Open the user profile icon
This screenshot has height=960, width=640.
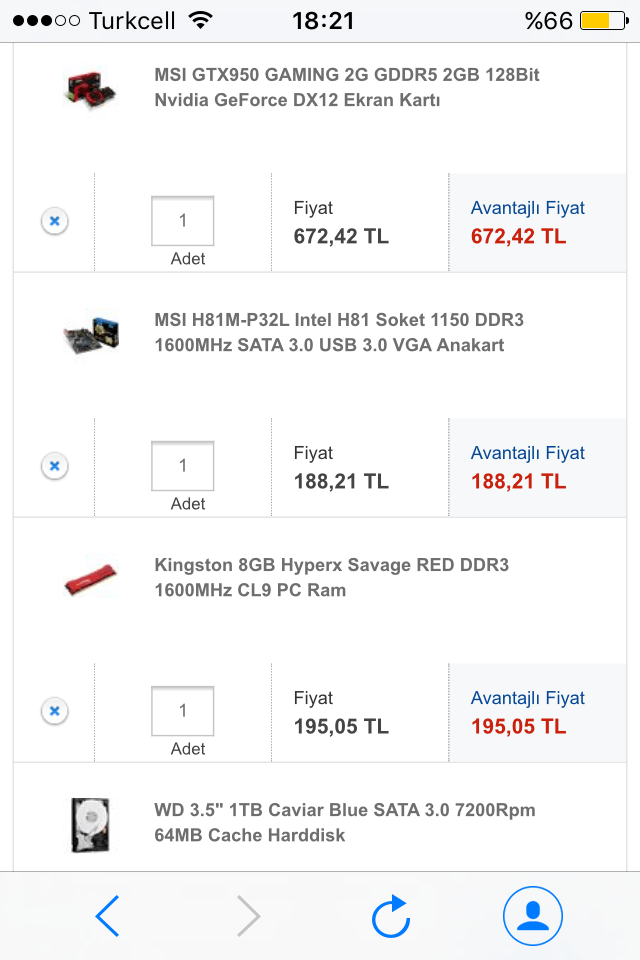(532, 916)
